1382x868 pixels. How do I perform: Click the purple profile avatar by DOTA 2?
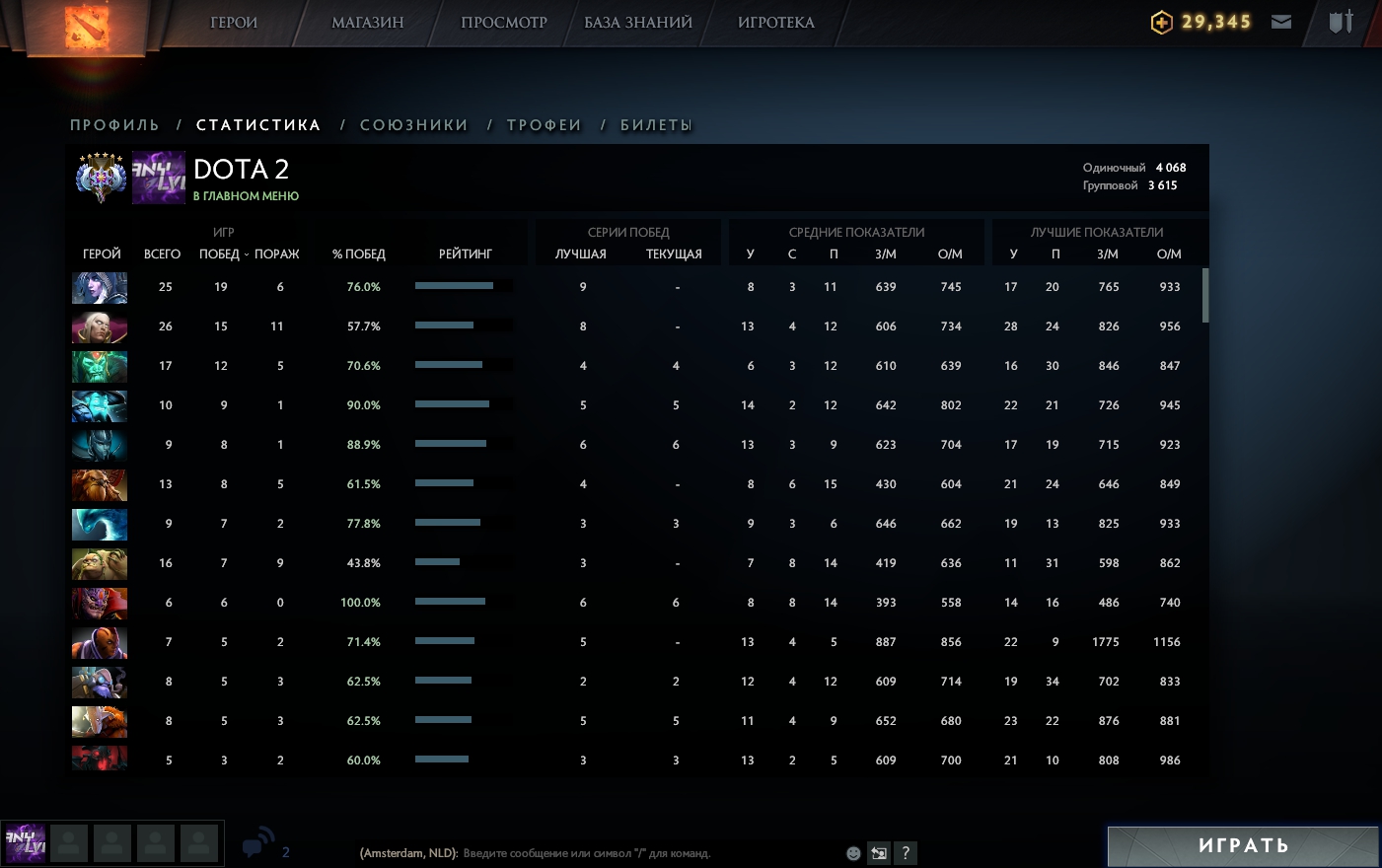(x=159, y=178)
